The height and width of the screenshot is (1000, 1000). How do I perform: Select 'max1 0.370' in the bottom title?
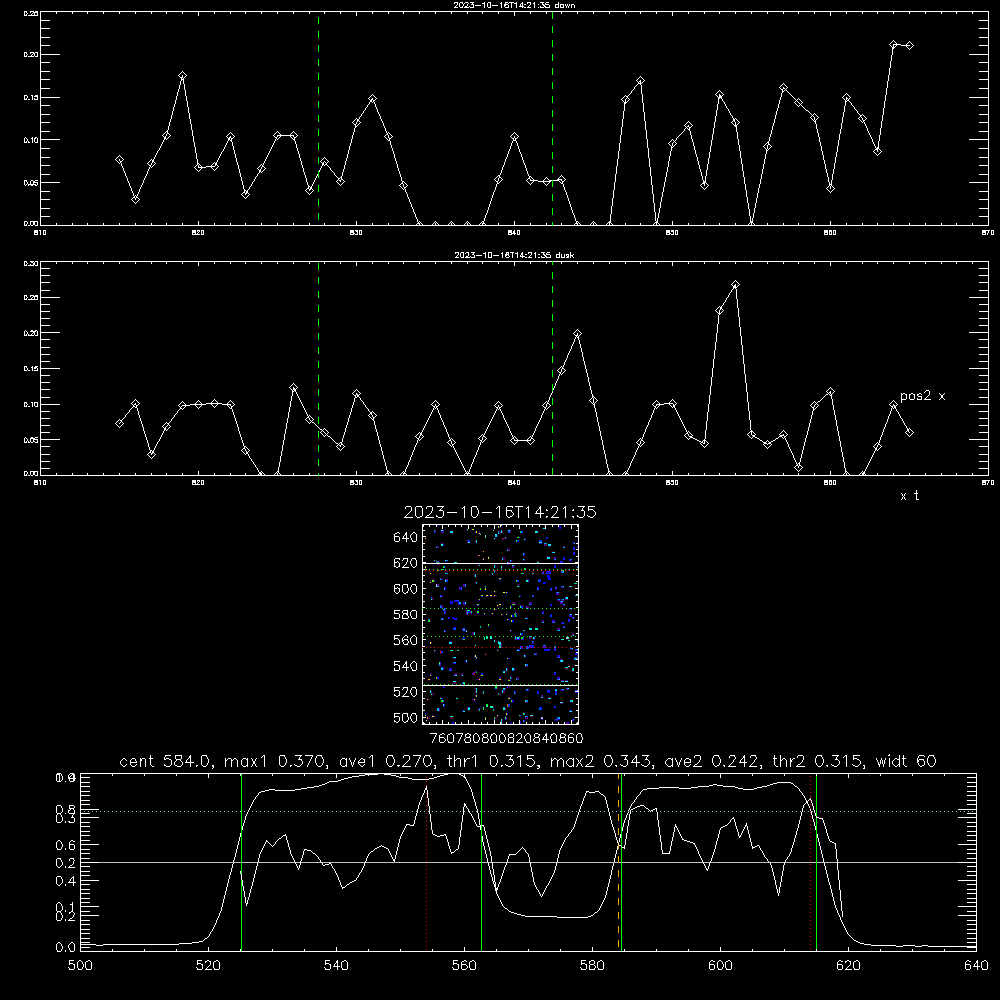pyautogui.click(x=276, y=761)
